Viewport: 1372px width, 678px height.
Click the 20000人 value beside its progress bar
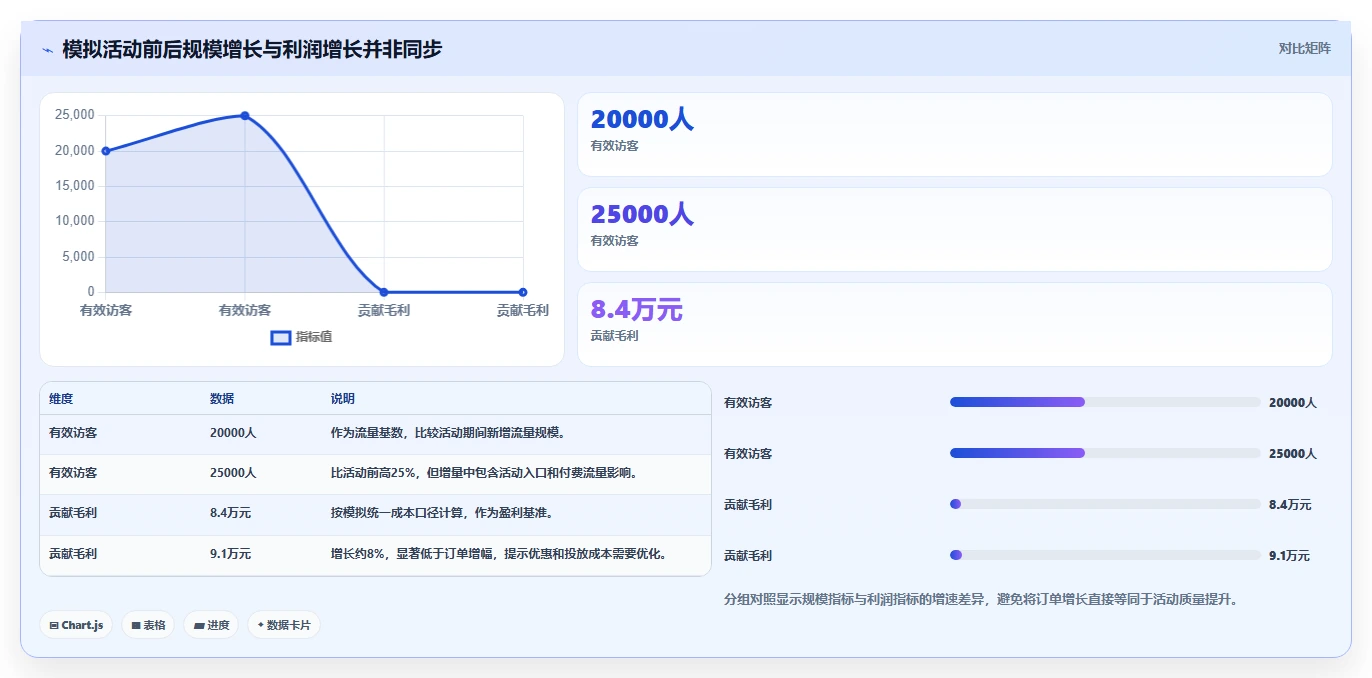coord(1293,402)
